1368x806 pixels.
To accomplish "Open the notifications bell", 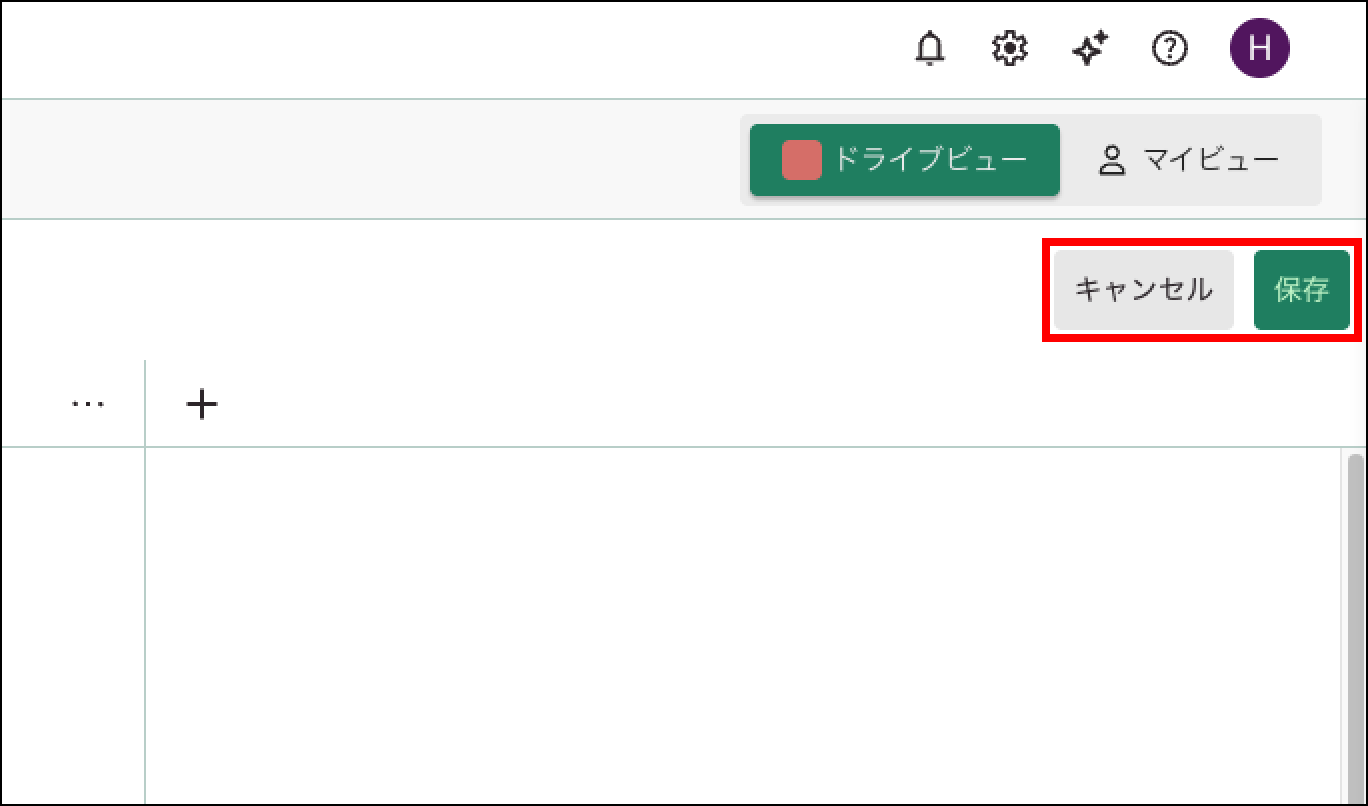I will tap(930, 48).
